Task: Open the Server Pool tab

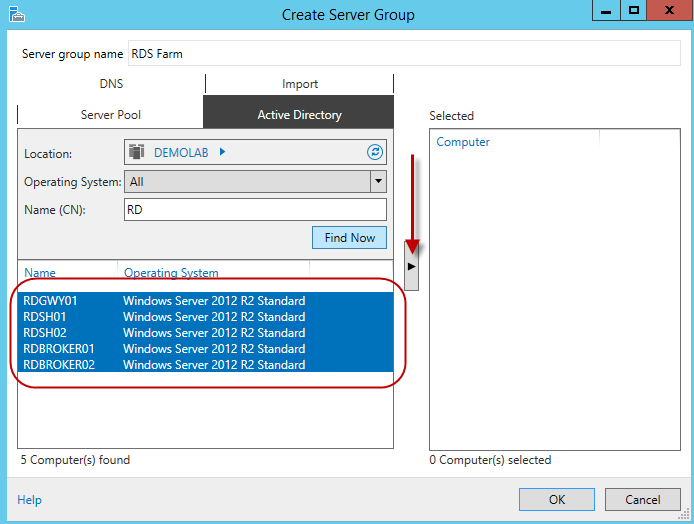Action: click(x=111, y=115)
